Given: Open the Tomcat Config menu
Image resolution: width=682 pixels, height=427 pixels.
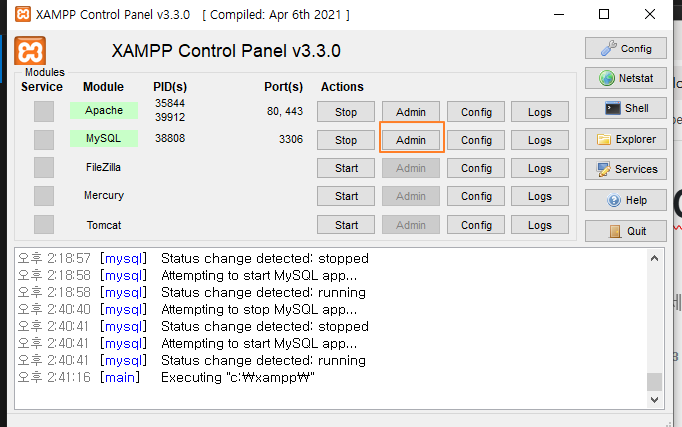Looking at the screenshot, I should [476, 225].
